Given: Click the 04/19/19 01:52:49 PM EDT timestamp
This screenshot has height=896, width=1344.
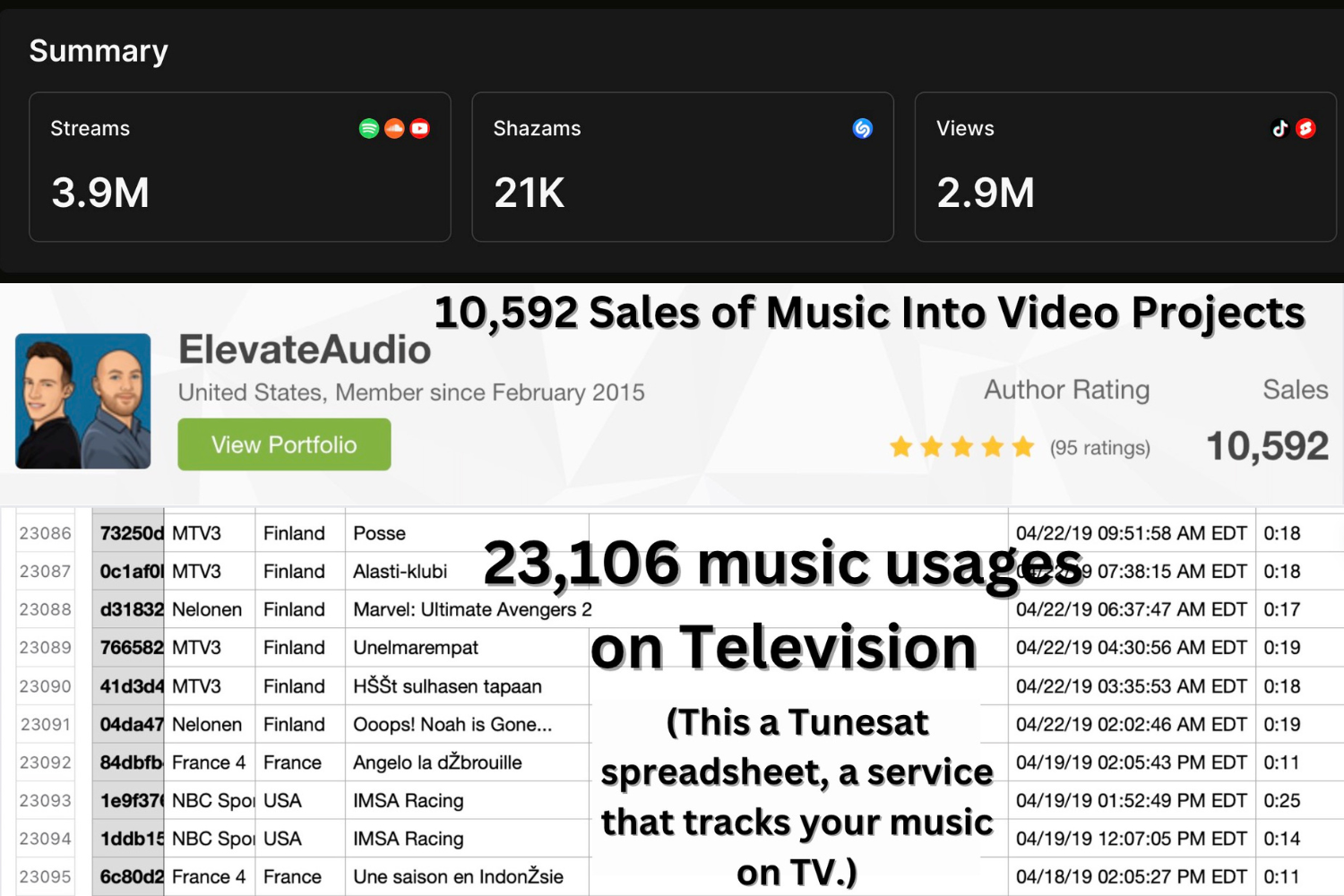Looking at the screenshot, I should click(x=1132, y=800).
